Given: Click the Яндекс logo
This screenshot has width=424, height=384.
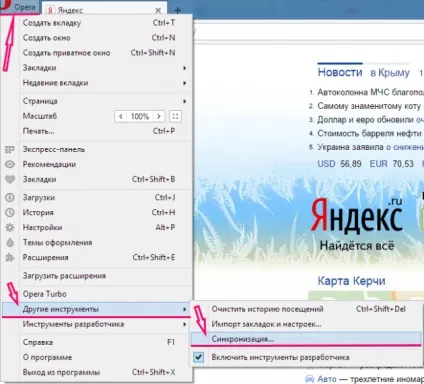Looking at the screenshot, I should tap(357, 215).
